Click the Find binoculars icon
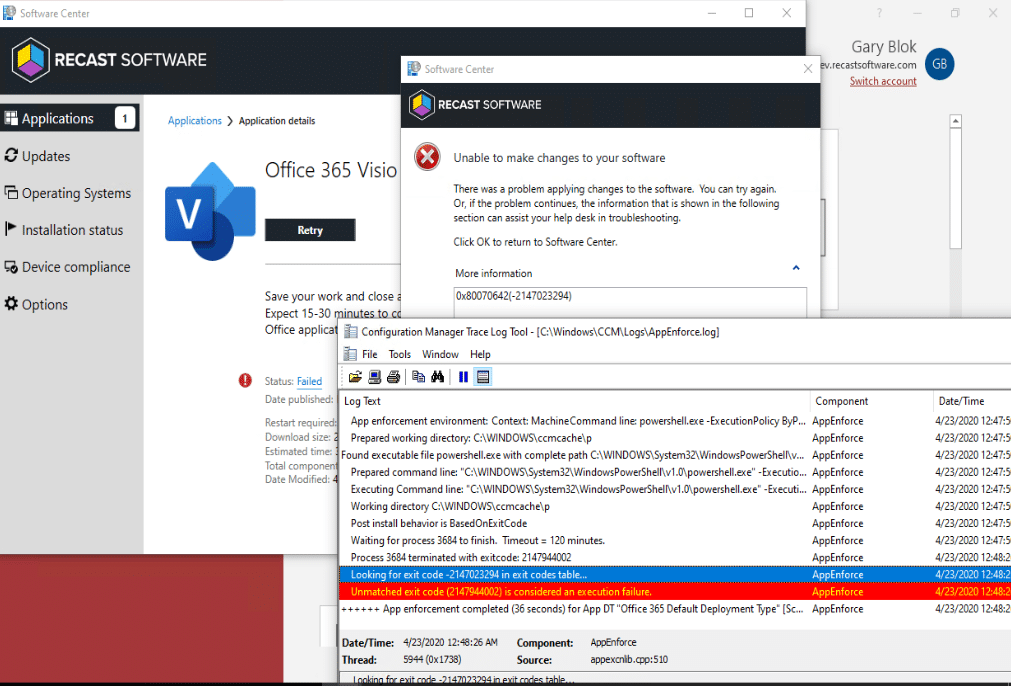This screenshot has width=1011, height=686. point(437,377)
